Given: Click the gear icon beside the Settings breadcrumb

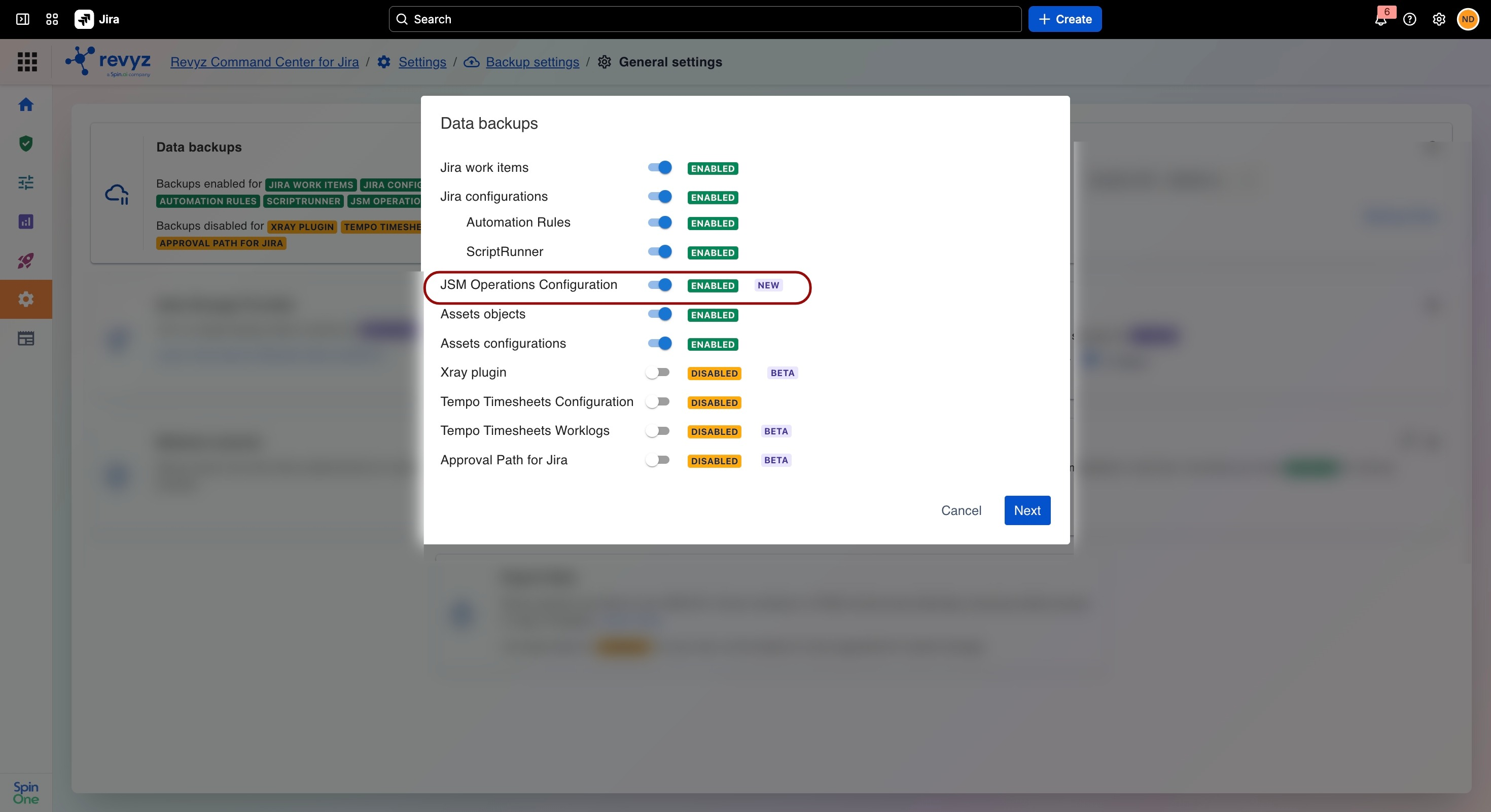Looking at the screenshot, I should (x=384, y=62).
